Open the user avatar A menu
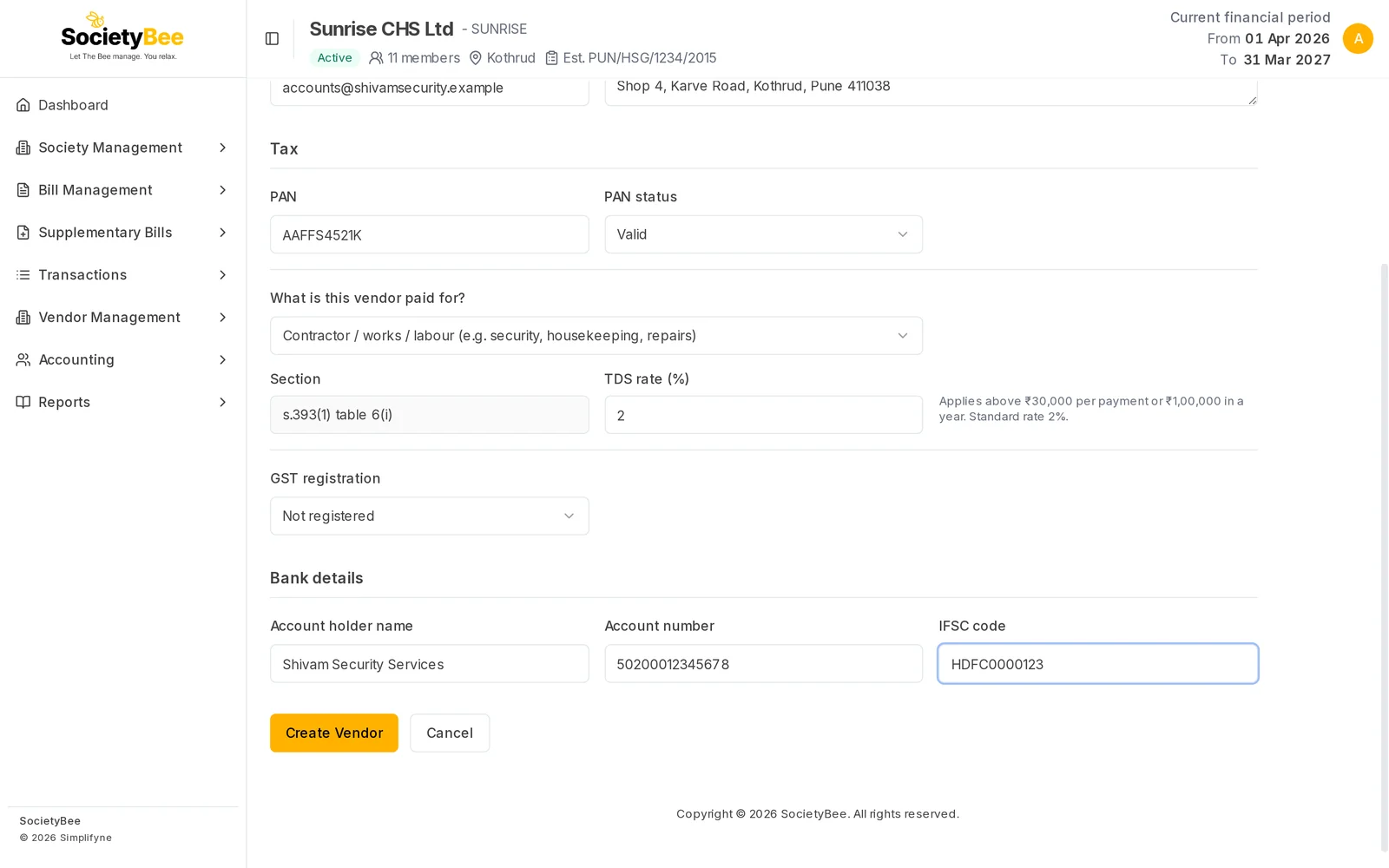1389x868 pixels. point(1358,38)
